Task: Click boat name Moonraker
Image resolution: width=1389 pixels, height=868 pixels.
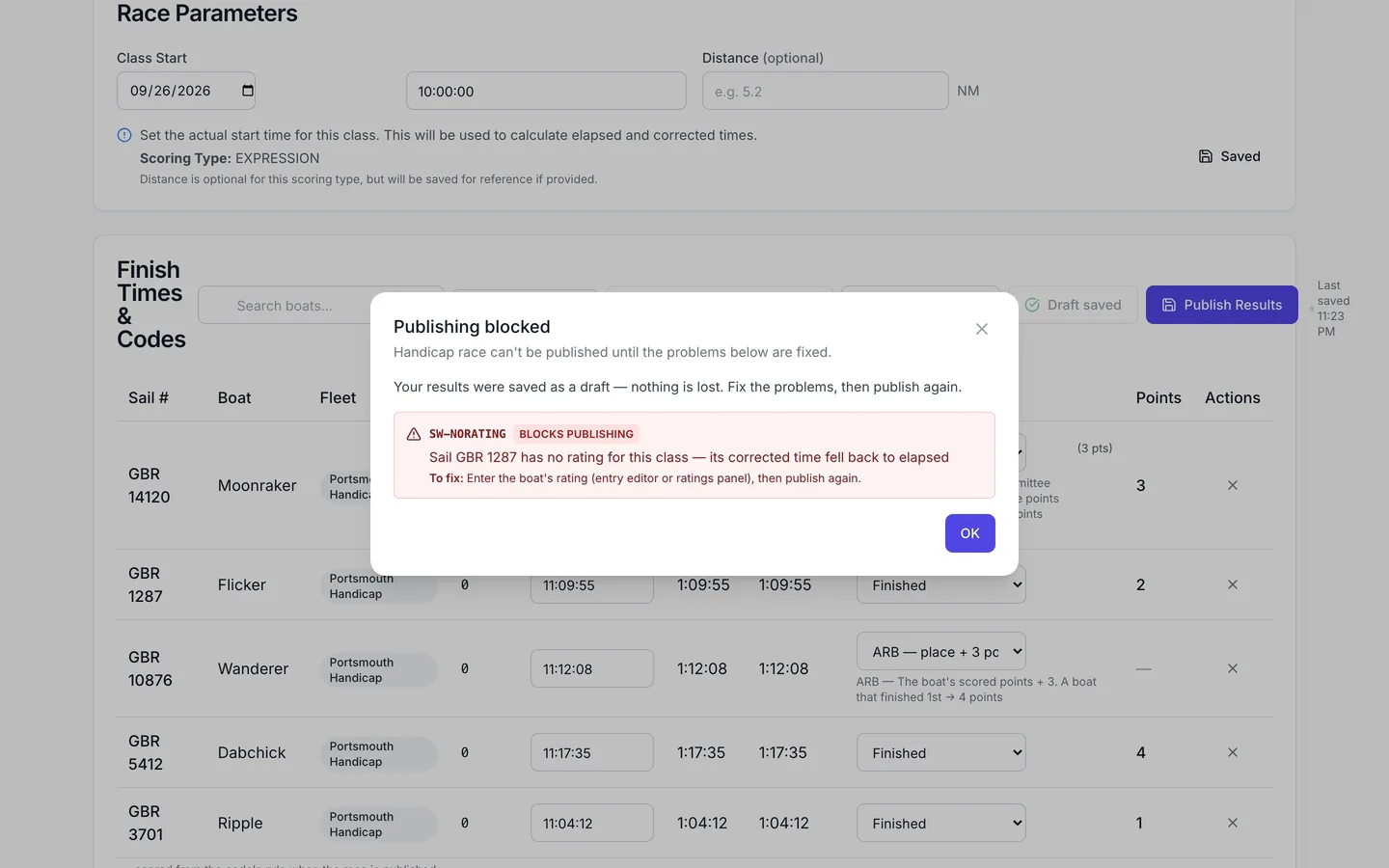Action: pyautogui.click(x=258, y=485)
